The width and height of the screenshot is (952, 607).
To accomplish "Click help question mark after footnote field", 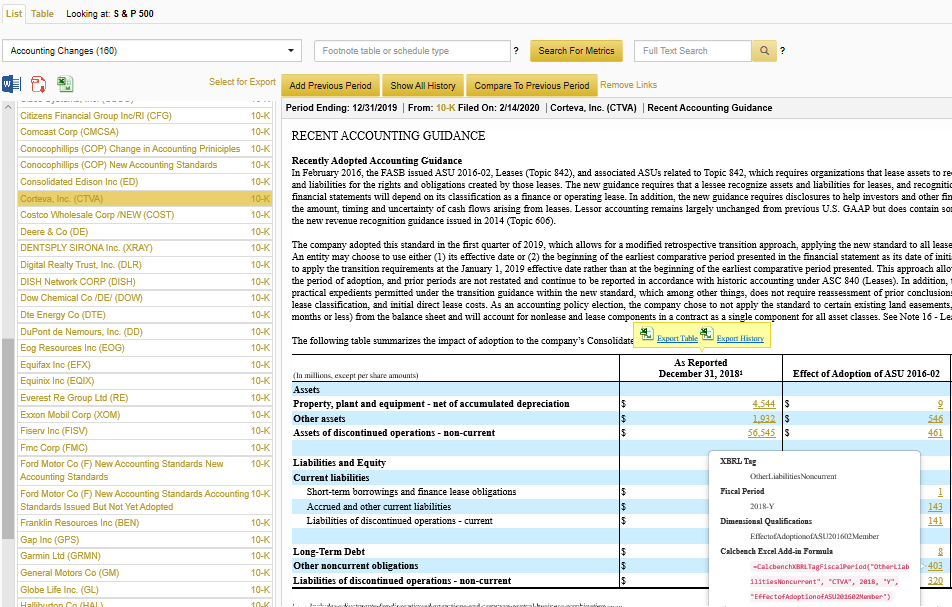I will coord(516,51).
